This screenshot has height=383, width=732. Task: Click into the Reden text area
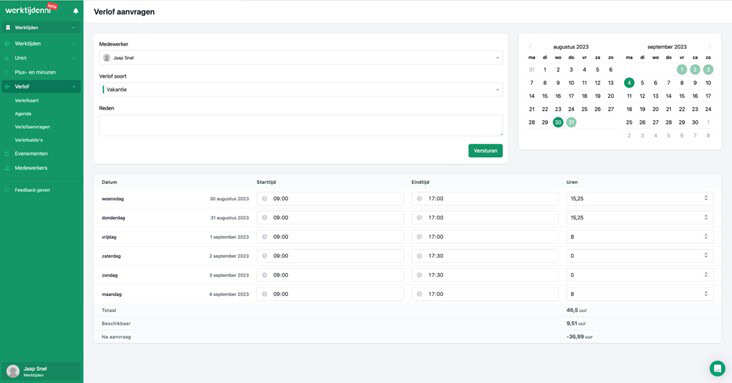click(x=301, y=125)
